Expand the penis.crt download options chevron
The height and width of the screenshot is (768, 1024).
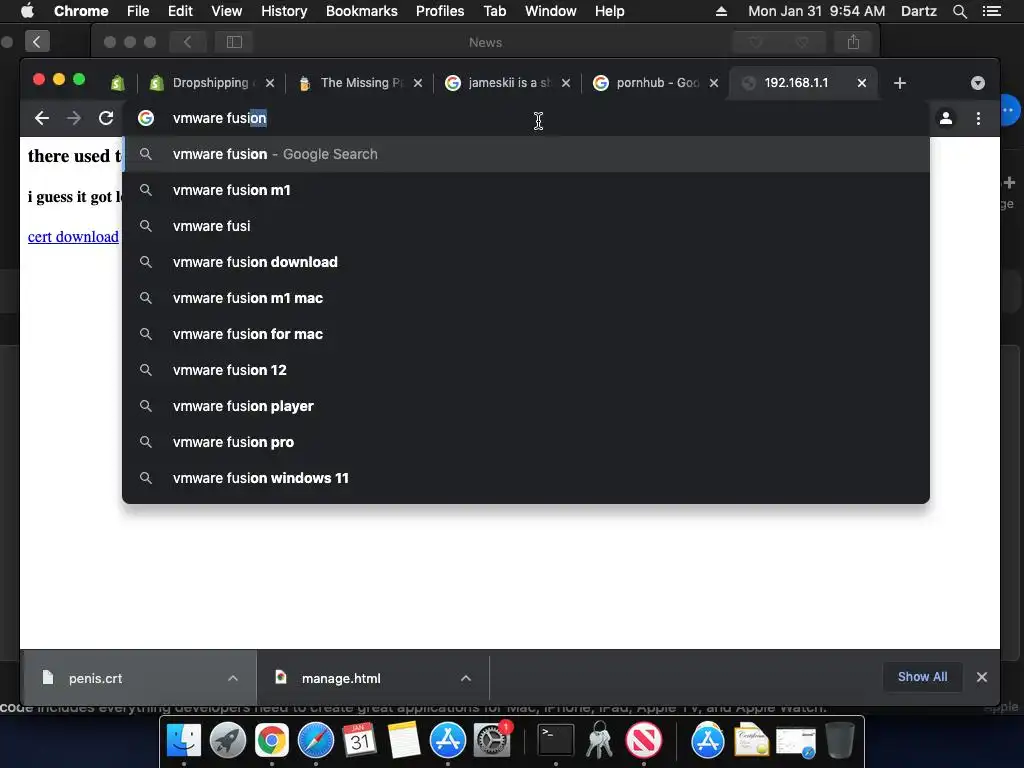click(x=232, y=678)
